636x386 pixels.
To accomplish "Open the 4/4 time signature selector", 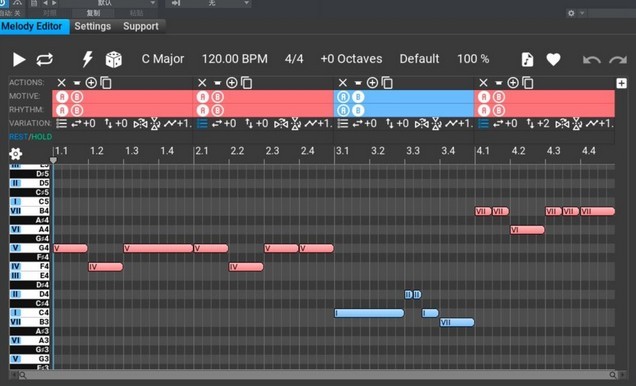I will pos(294,59).
